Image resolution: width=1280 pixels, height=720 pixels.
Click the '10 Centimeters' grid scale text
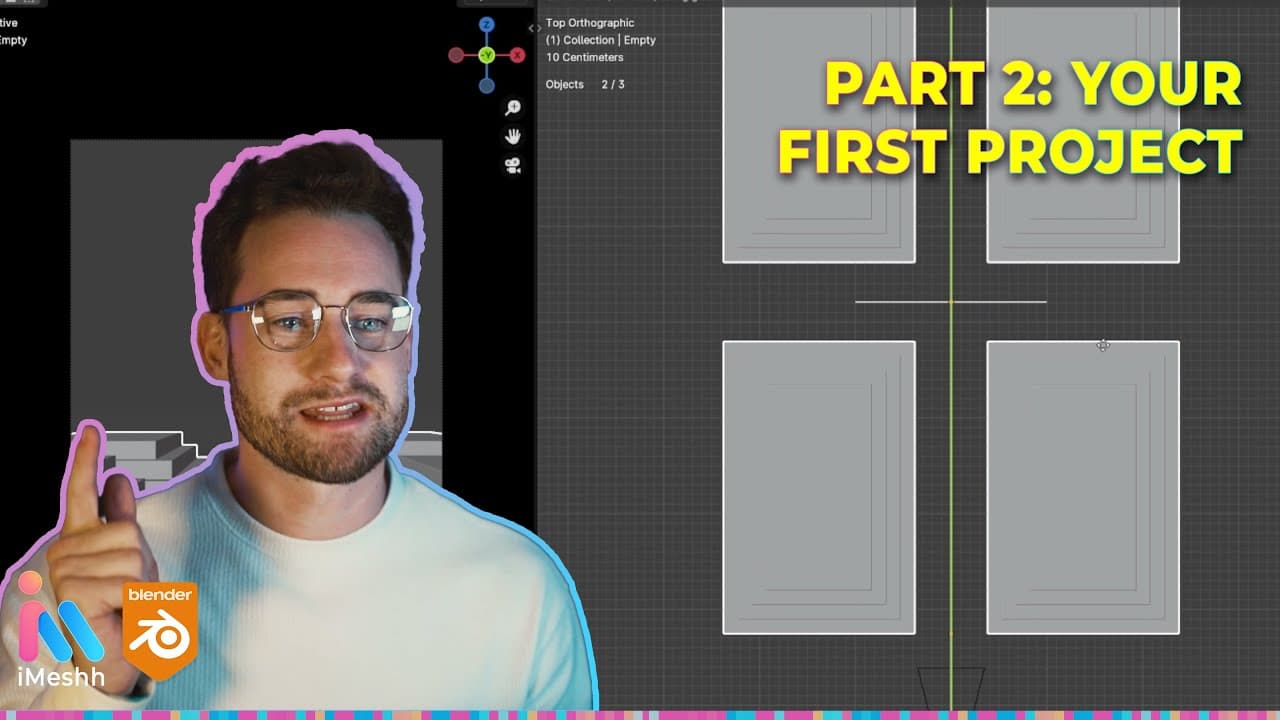(x=585, y=57)
